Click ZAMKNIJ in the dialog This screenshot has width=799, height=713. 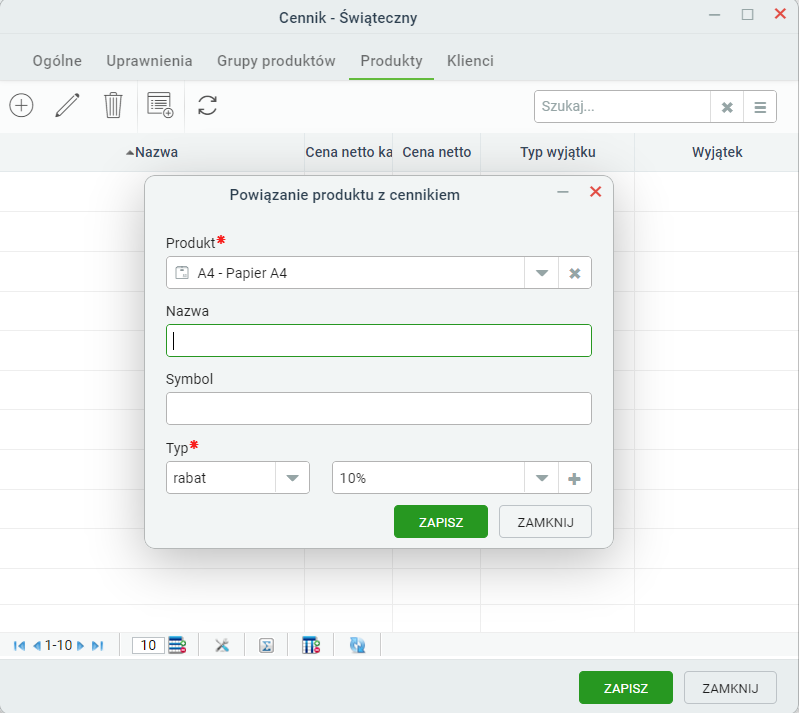[545, 522]
